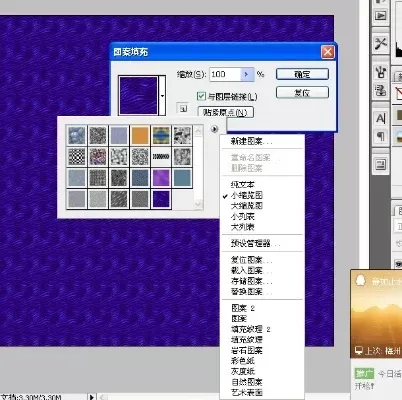Click the green 推广 tag in QQ popup
This screenshot has width=402, height=400.
click(x=364, y=374)
